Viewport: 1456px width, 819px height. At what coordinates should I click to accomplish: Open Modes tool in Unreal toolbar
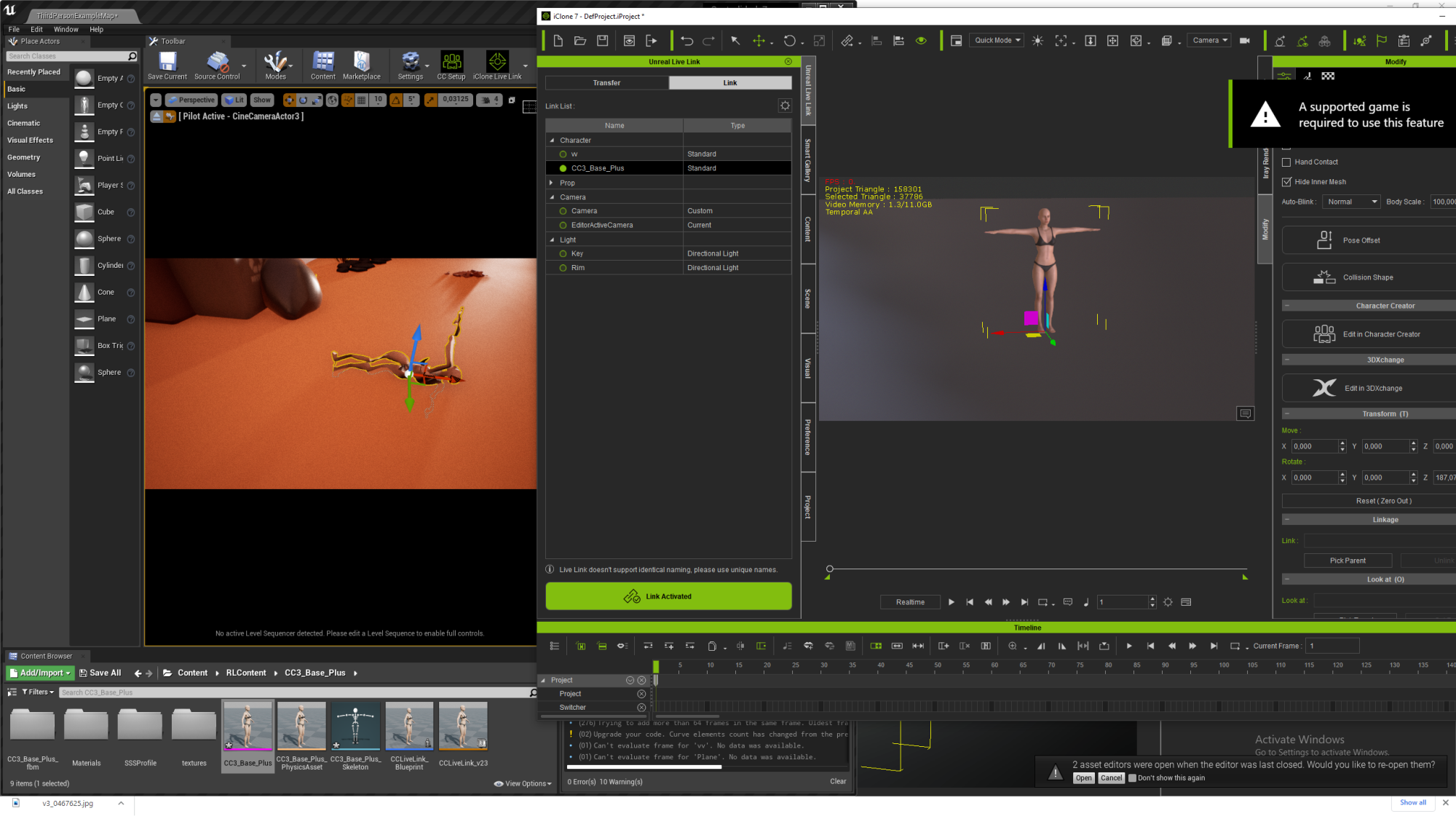tap(275, 66)
